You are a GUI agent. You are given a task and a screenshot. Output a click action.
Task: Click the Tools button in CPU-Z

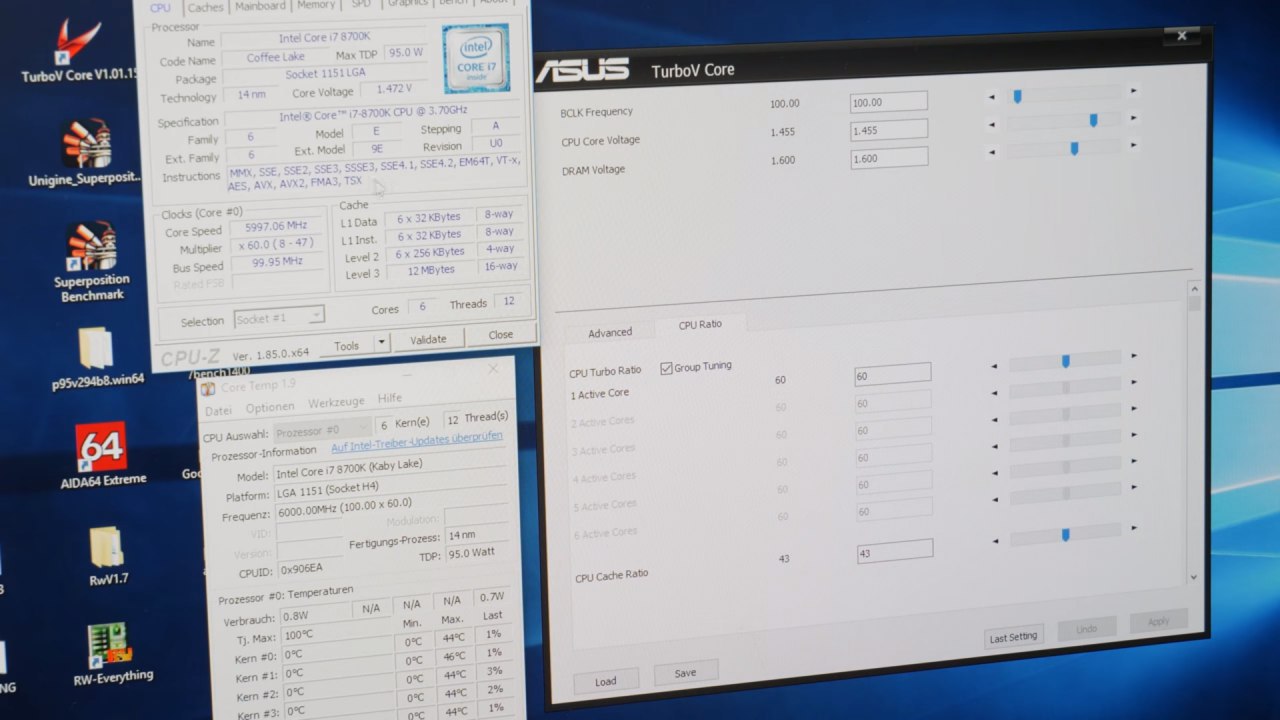347,346
